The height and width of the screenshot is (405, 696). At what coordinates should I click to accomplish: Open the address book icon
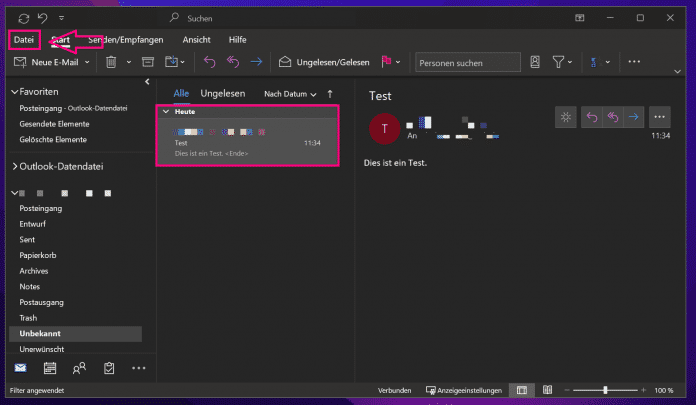pos(535,62)
